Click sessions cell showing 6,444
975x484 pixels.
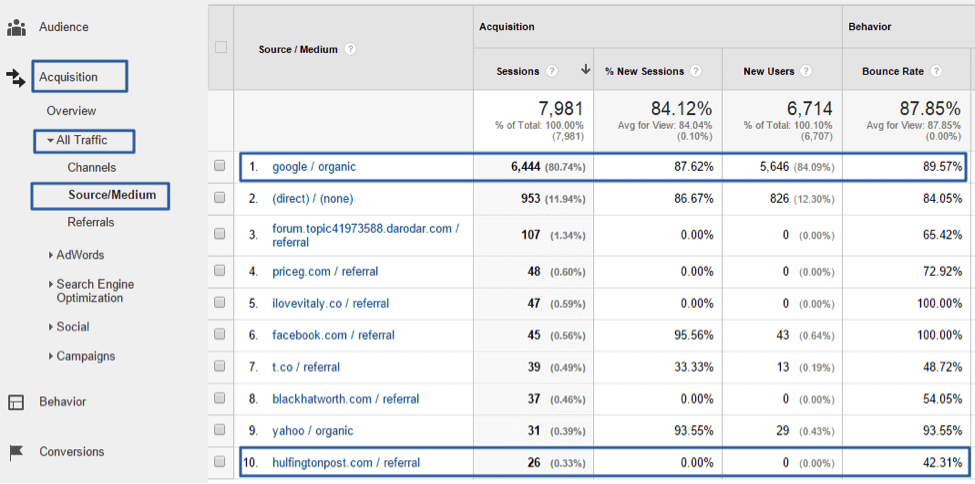tap(525, 167)
